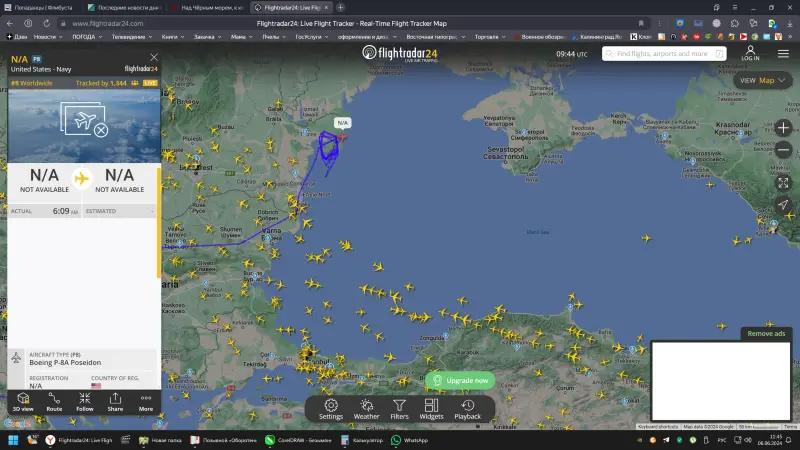This screenshot has width=800, height=450.
Task: Open the Windows Start menu
Action: click(13, 440)
